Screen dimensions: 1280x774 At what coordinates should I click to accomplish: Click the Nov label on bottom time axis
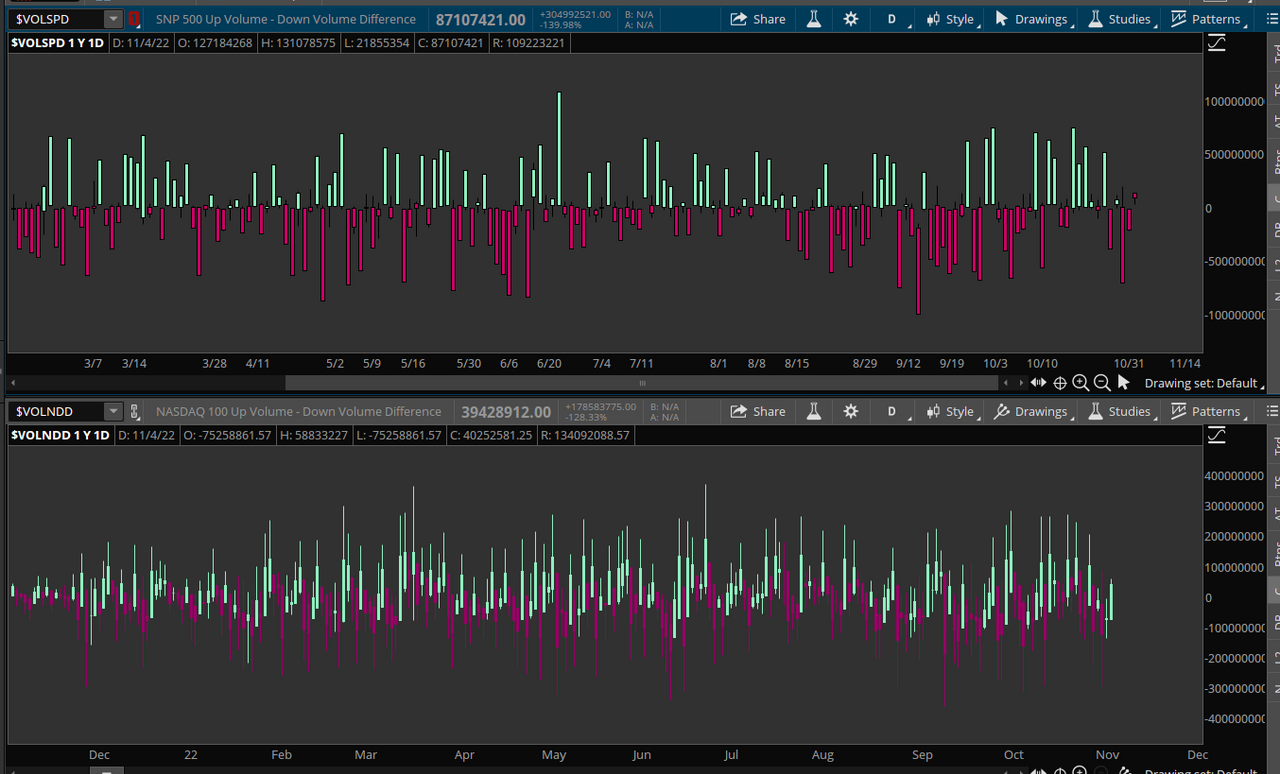coord(1107,755)
